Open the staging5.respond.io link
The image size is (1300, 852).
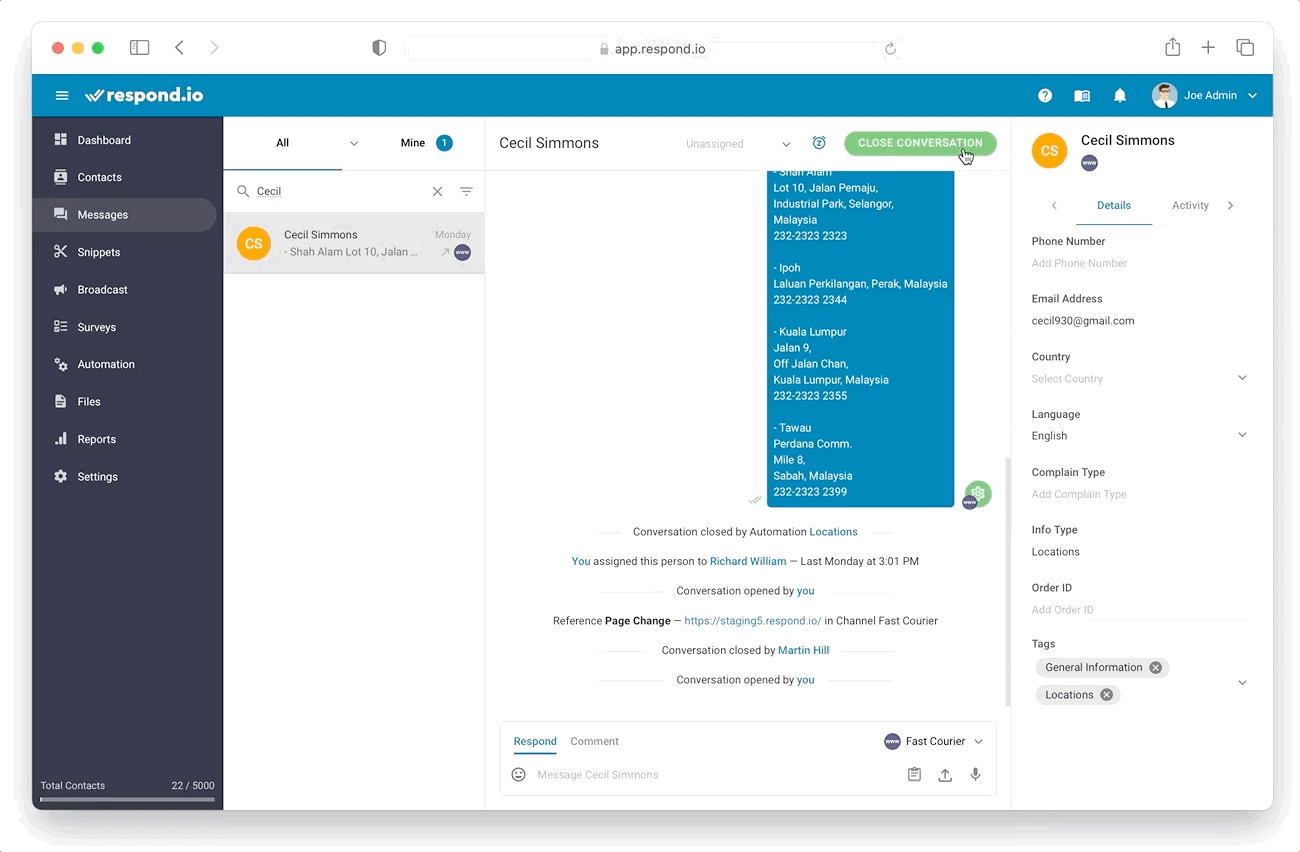(x=753, y=621)
